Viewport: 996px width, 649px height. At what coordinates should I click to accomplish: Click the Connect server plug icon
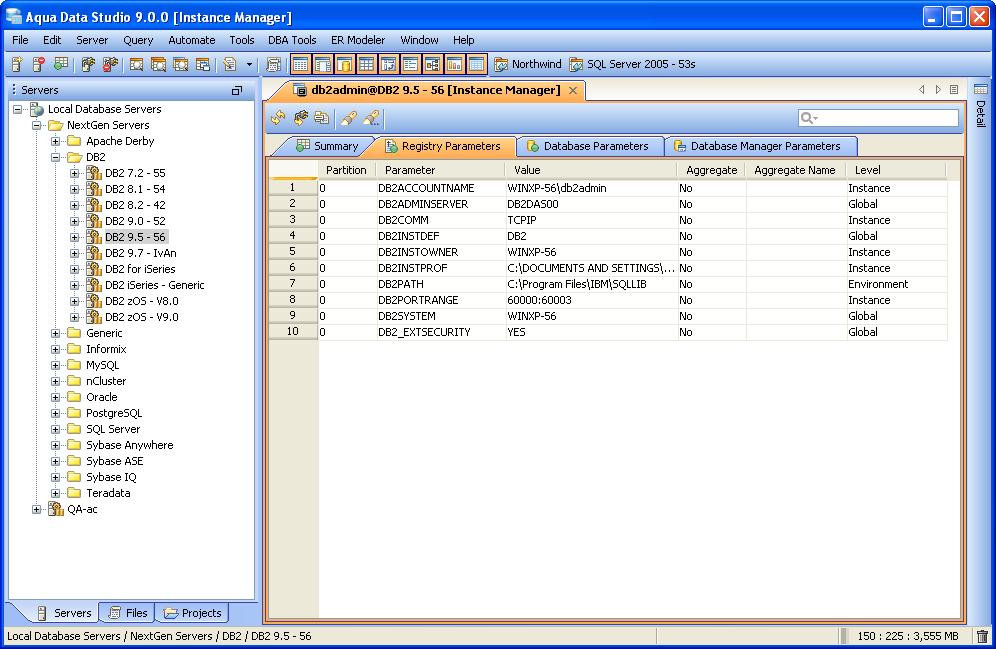[88, 64]
